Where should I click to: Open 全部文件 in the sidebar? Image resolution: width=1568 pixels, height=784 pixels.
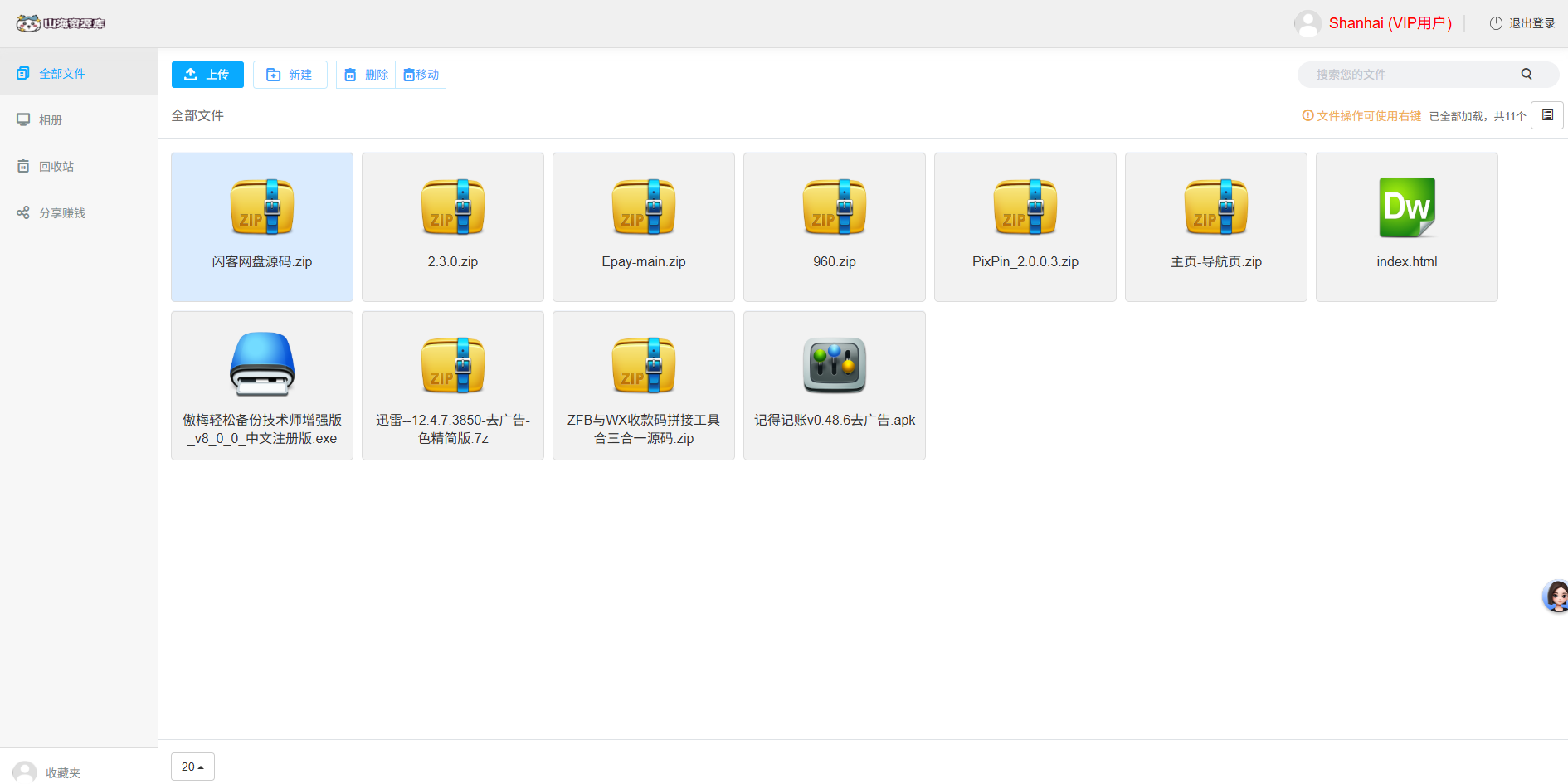click(62, 74)
